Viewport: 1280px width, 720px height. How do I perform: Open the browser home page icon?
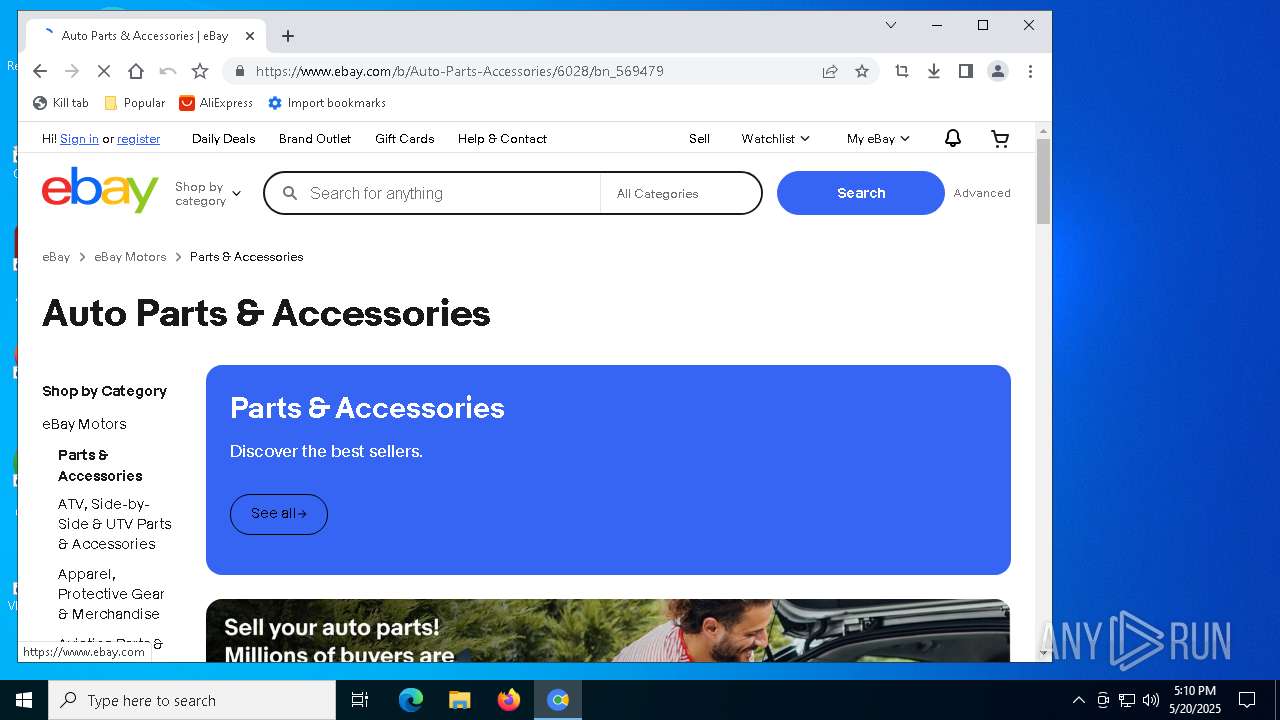click(136, 71)
